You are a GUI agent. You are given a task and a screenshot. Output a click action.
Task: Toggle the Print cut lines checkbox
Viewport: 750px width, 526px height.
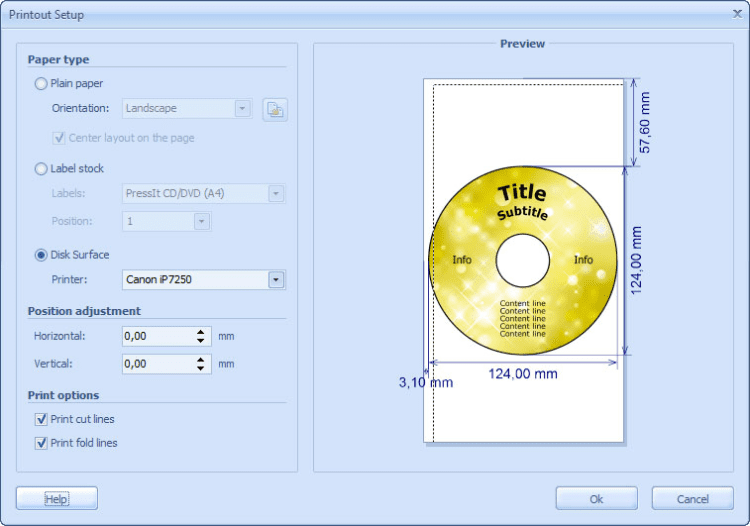pos(41,419)
